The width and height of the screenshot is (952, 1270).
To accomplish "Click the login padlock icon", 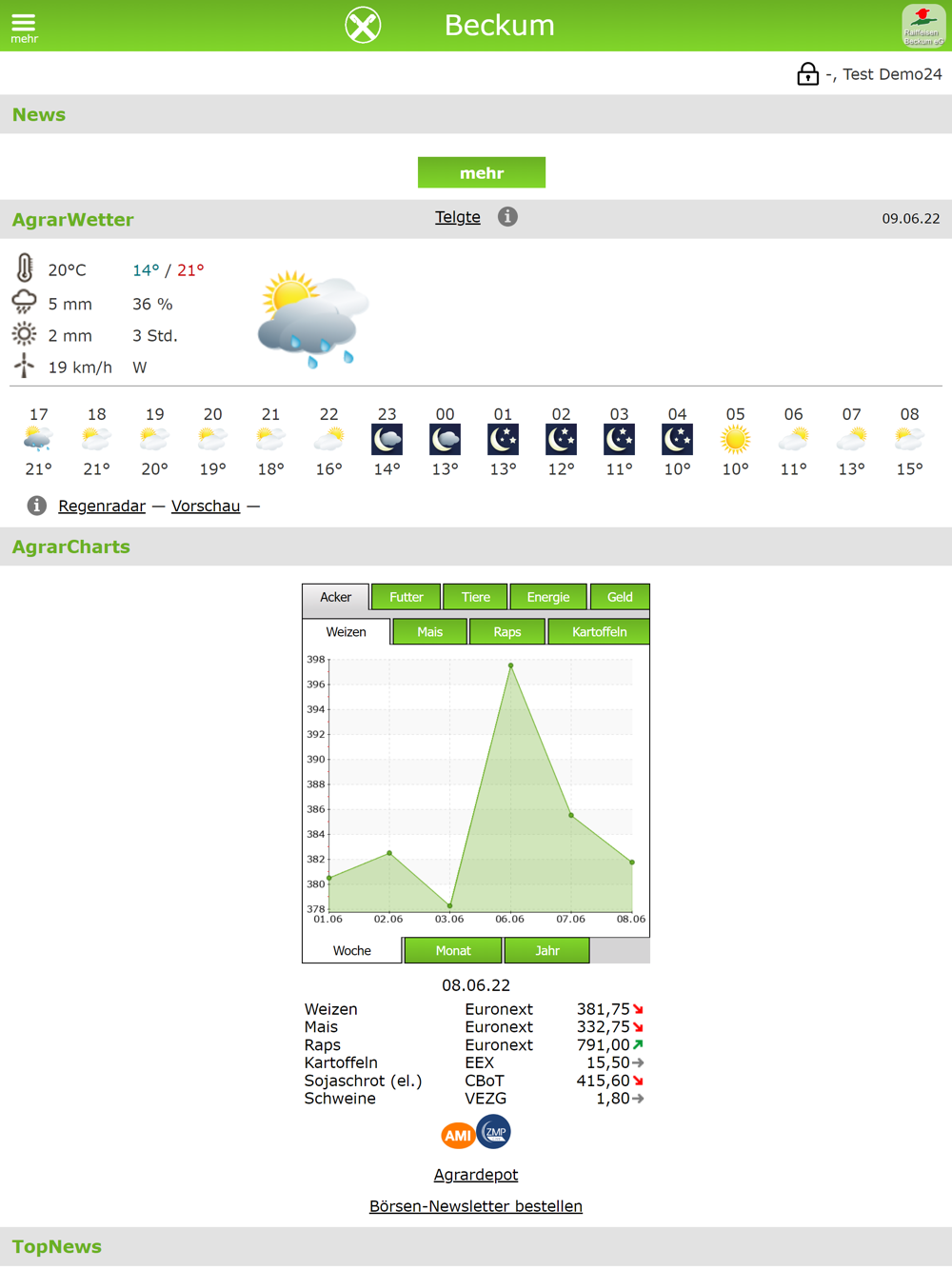I will (807, 73).
